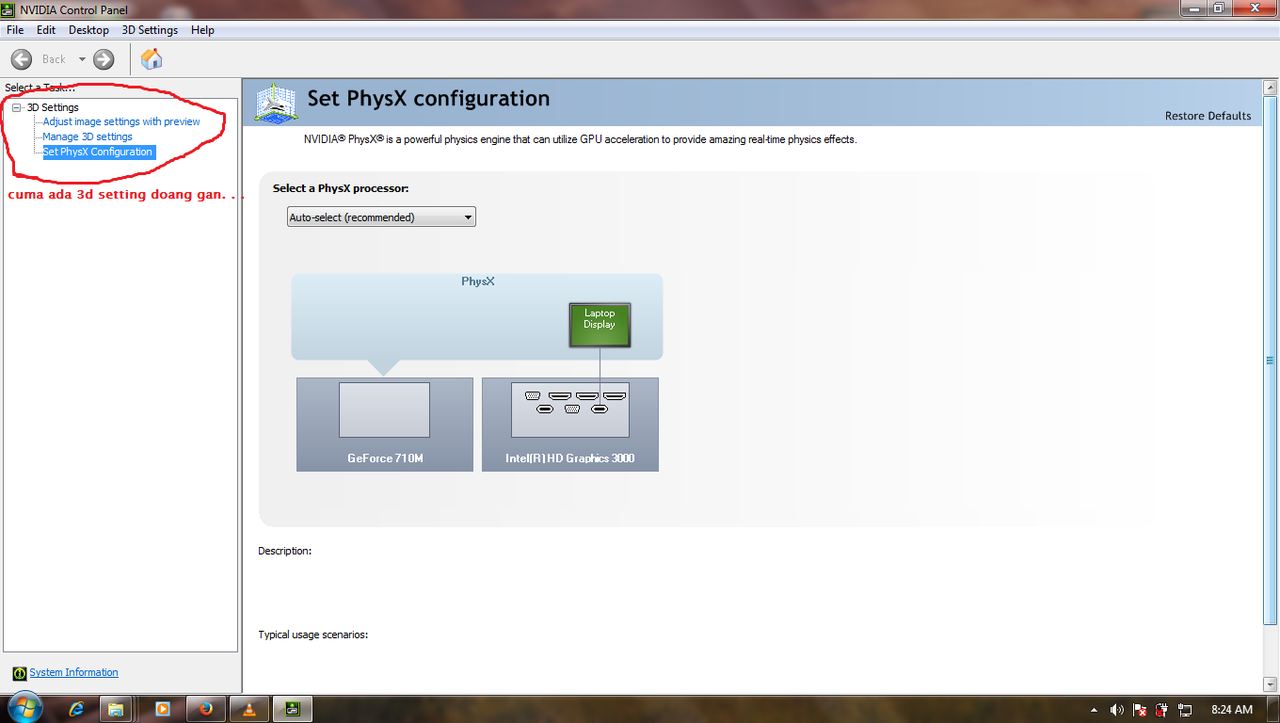The image size is (1280, 723).
Task: Click the Select a PhysX processor label
Action: 341,188
